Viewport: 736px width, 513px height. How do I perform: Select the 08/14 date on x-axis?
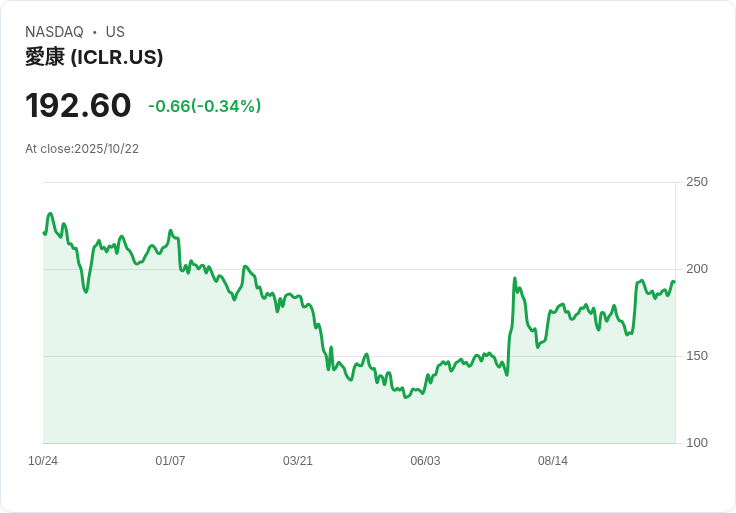pyautogui.click(x=553, y=461)
